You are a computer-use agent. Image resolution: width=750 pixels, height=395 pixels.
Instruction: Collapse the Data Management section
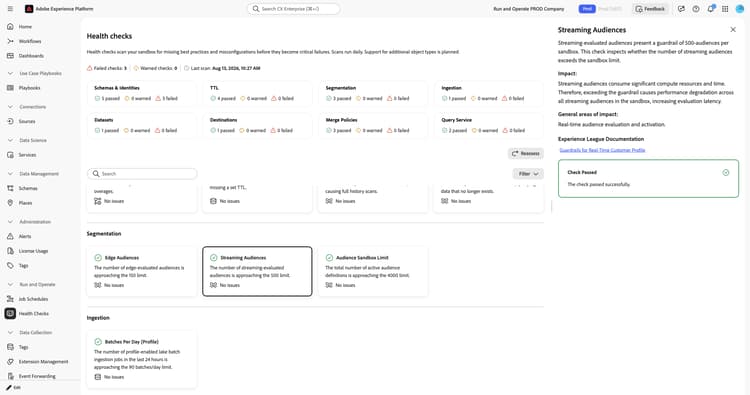pyautogui.click(x=10, y=174)
